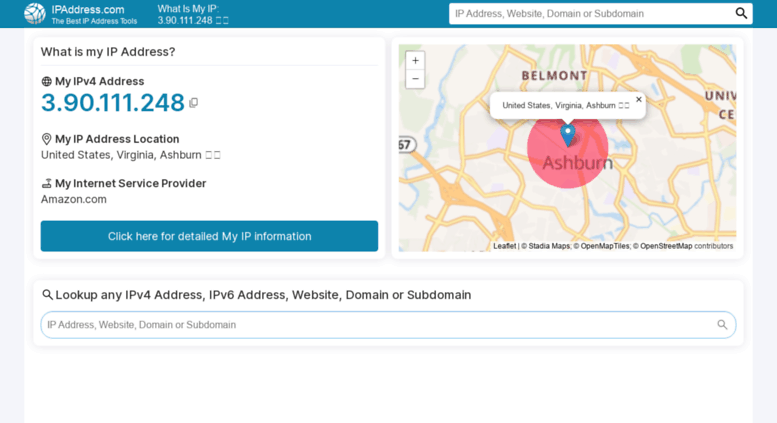Open the OpenStreetMap attribution link
The image size is (777, 423).
pos(666,246)
